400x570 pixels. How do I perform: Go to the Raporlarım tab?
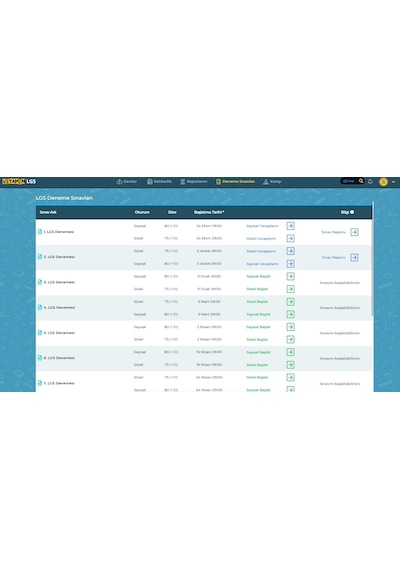click(x=193, y=181)
